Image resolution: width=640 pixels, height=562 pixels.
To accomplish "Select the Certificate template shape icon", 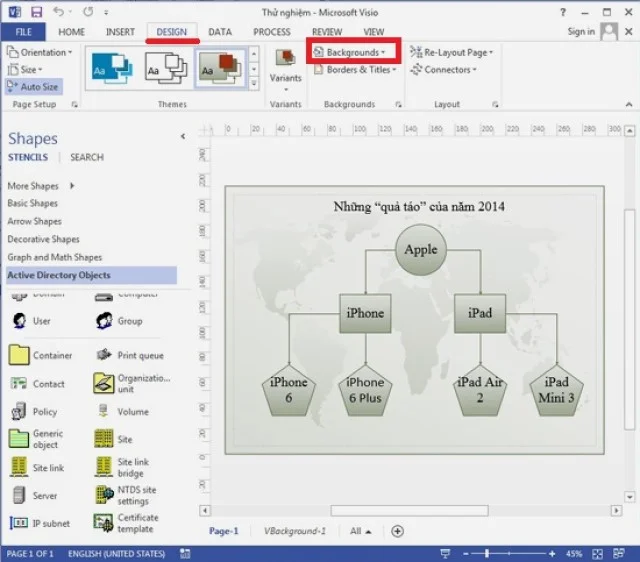I will pos(103,523).
